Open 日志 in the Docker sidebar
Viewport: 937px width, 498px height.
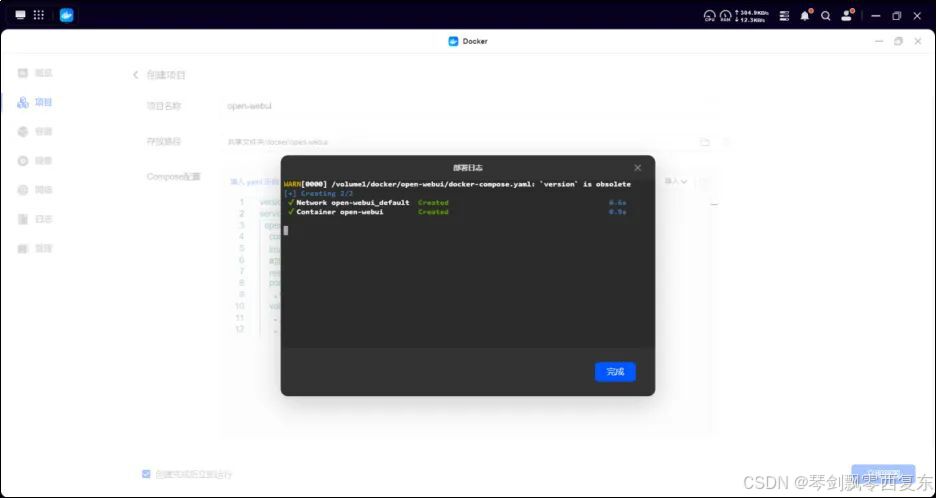[35, 219]
